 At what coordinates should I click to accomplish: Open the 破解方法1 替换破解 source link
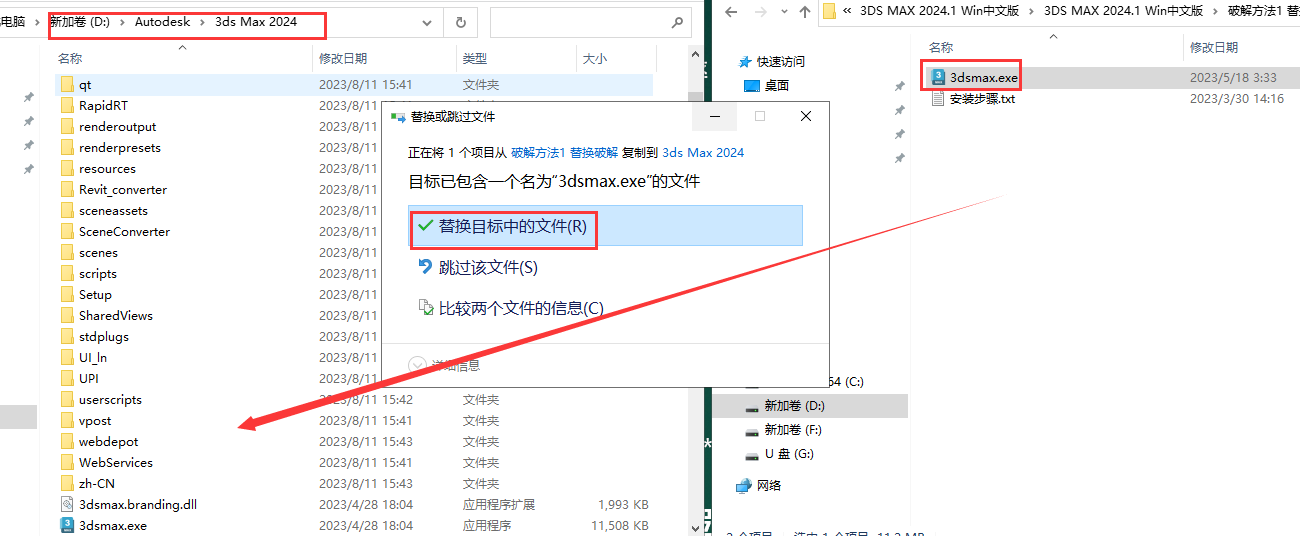[x=565, y=153]
